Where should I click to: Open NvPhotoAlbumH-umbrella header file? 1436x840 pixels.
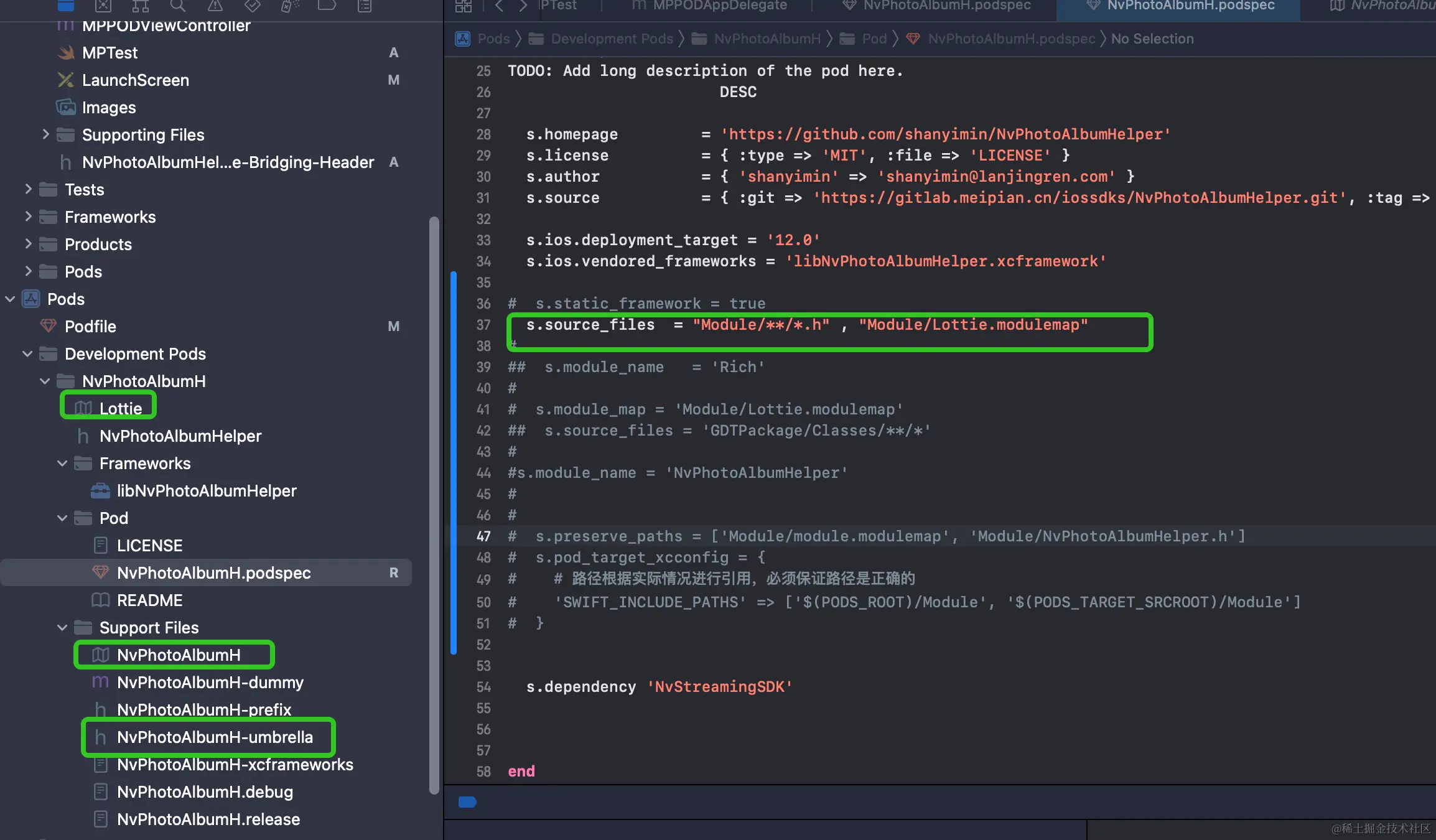(x=215, y=737)
